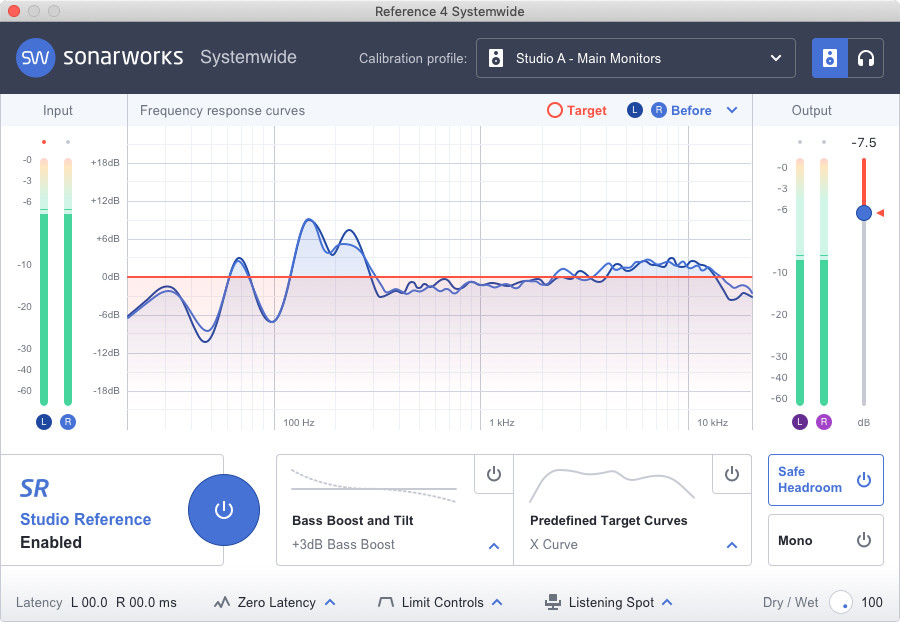Image resolution: width=900 pixels, height=622 pixels.
Task: Expand the Limit Controls menu
Action: click(x=497, y=602)
